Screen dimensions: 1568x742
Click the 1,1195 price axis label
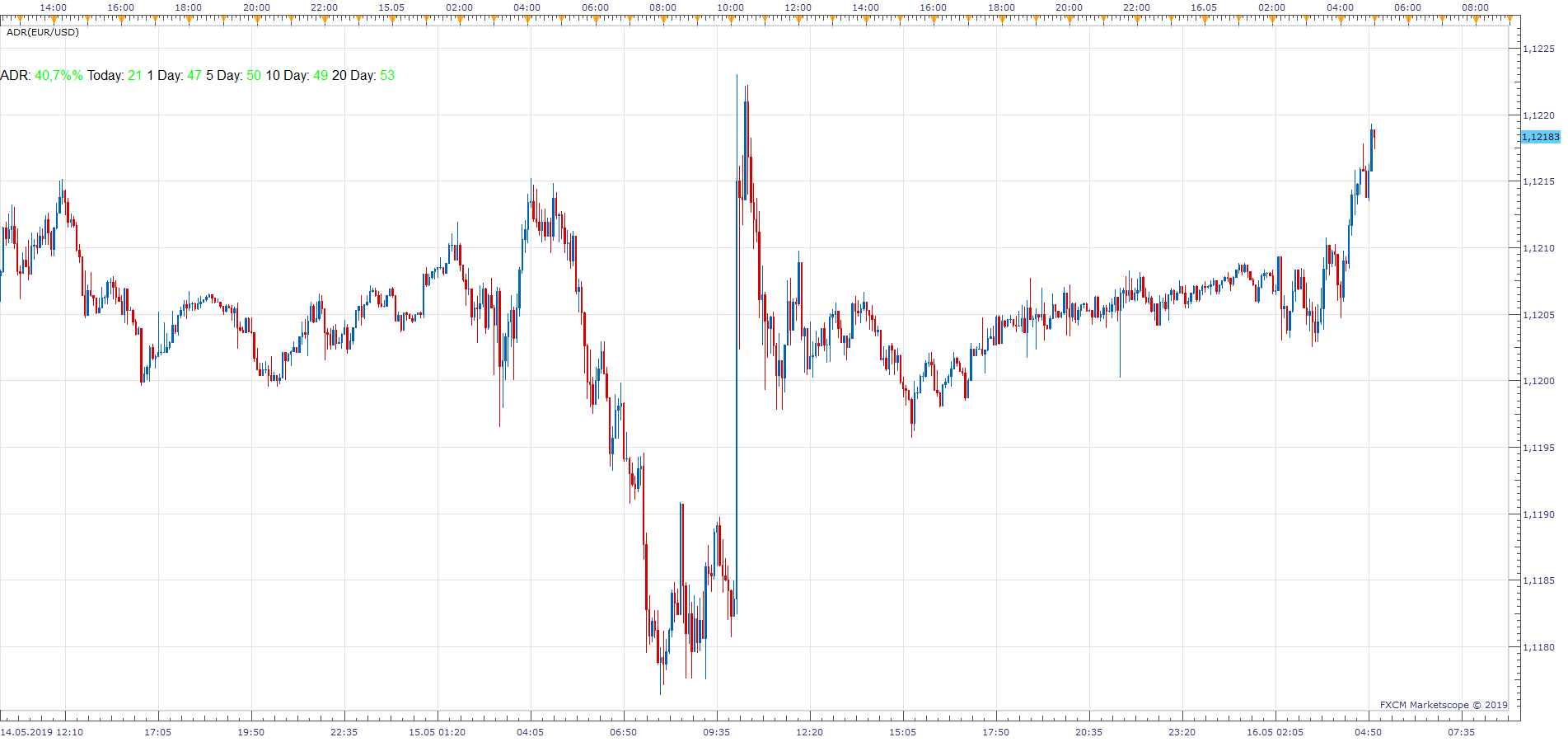(1538, 448)
